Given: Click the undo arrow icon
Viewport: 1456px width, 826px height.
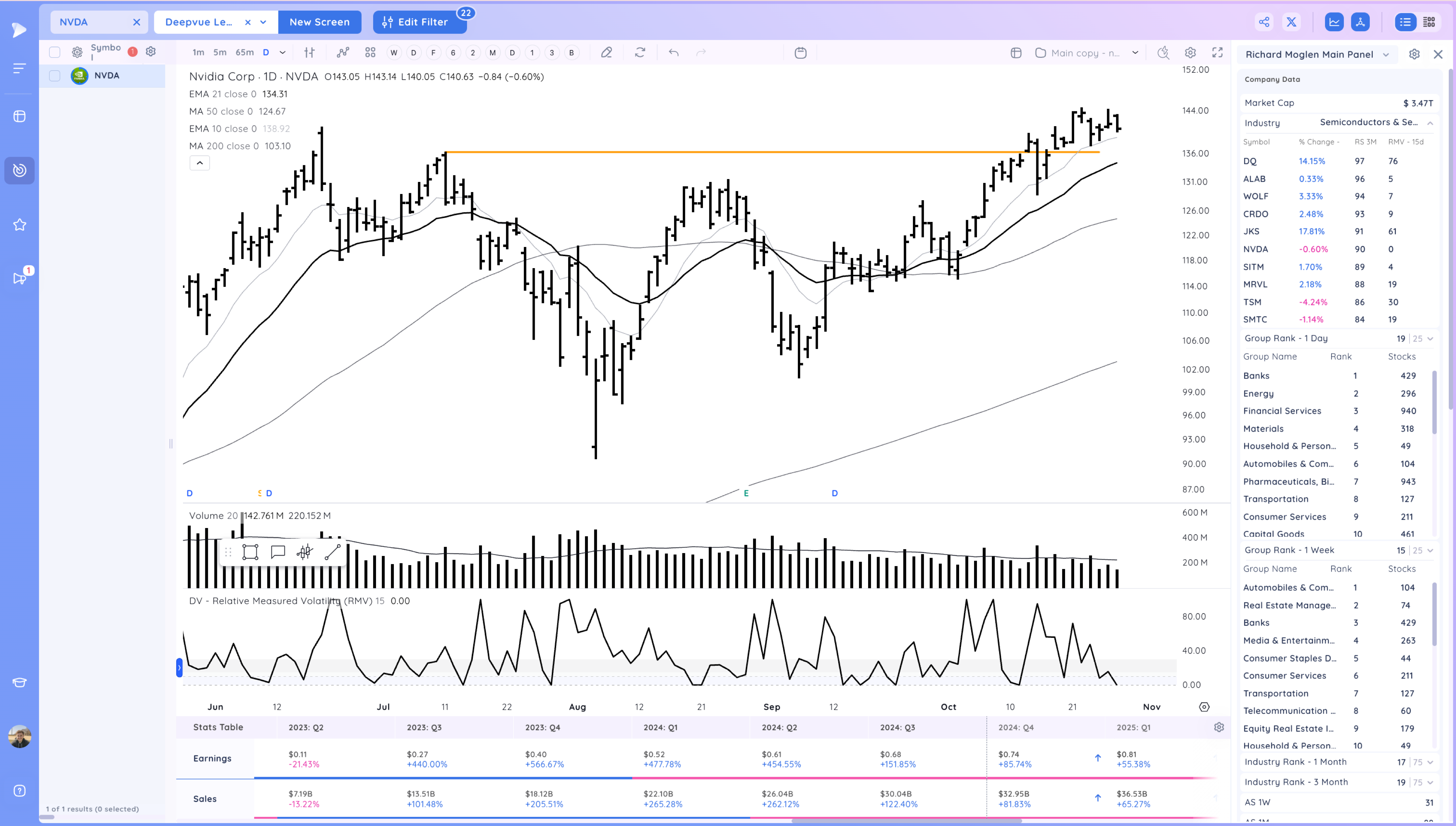Looking at the screenshot, I should (x=673, y=53).
